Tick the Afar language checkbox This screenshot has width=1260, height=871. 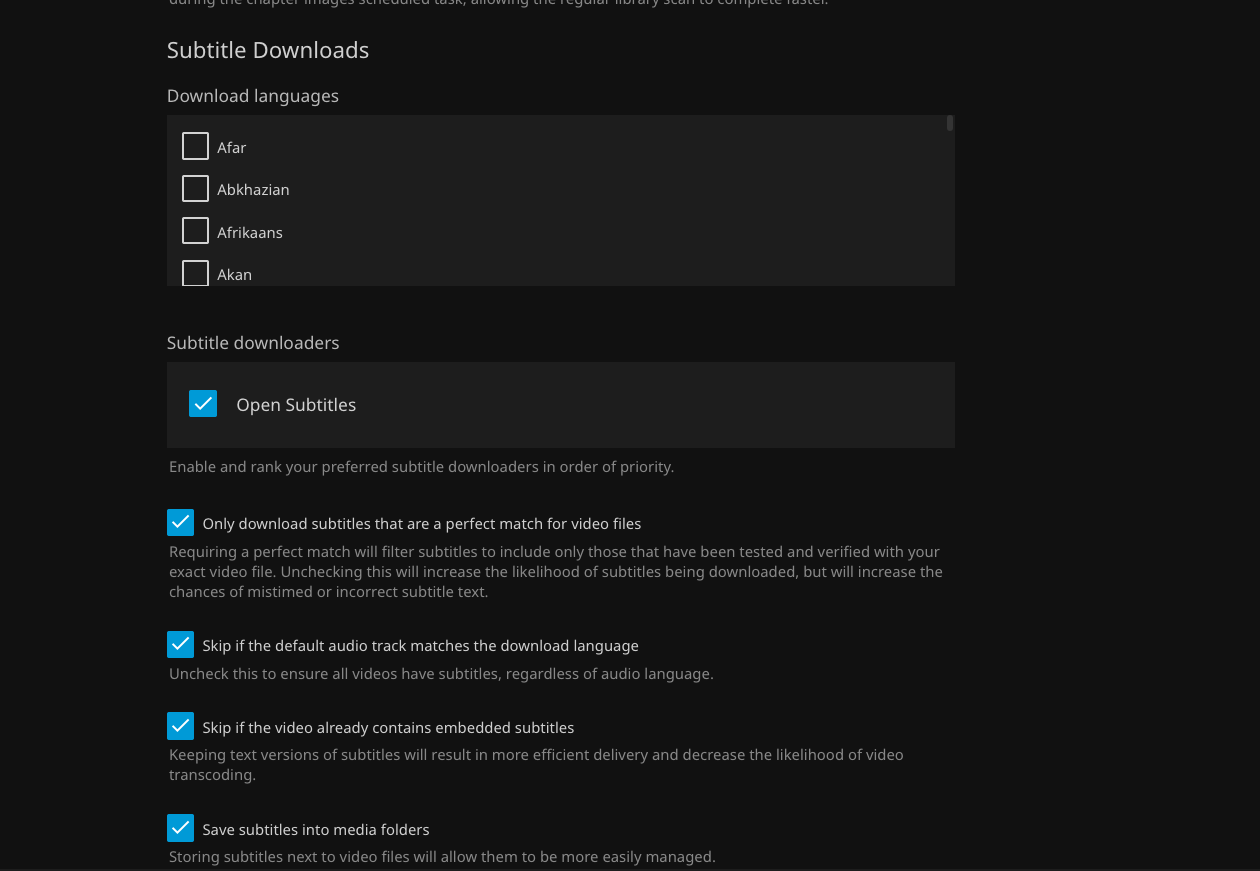click(195, 146)
